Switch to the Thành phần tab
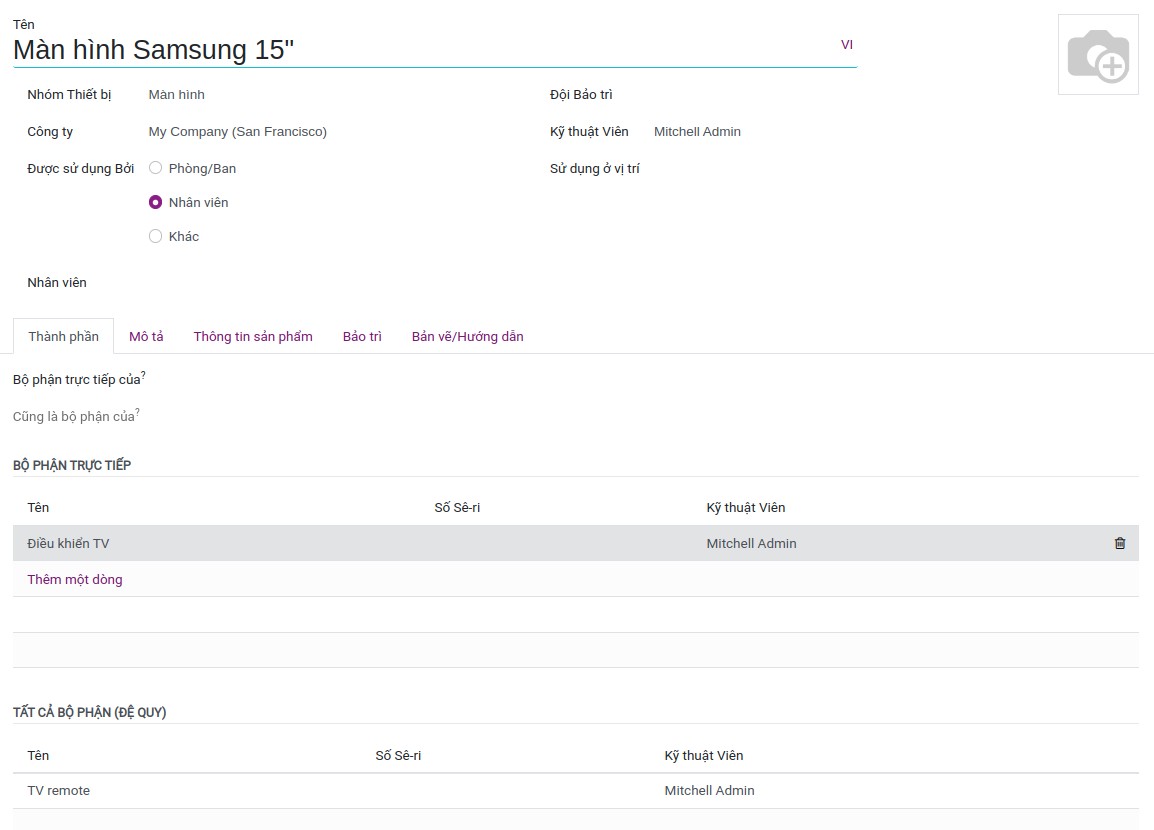The height and width of the screenshot is (830, 1154). click(63, 336)
